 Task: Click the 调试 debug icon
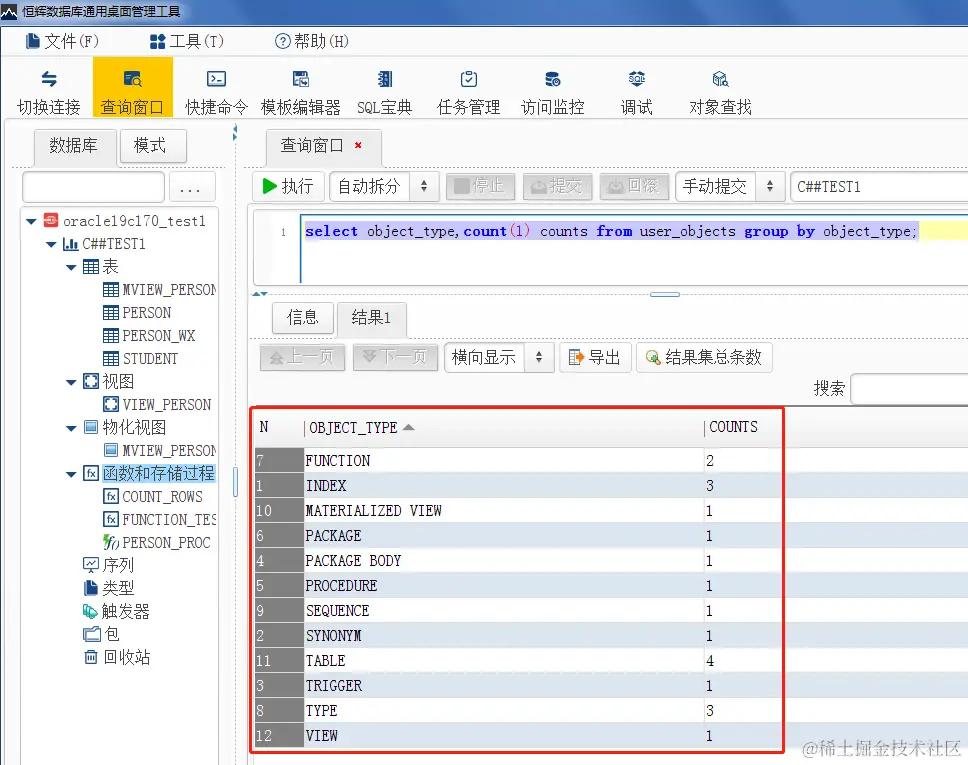click(x=636, y=79)
